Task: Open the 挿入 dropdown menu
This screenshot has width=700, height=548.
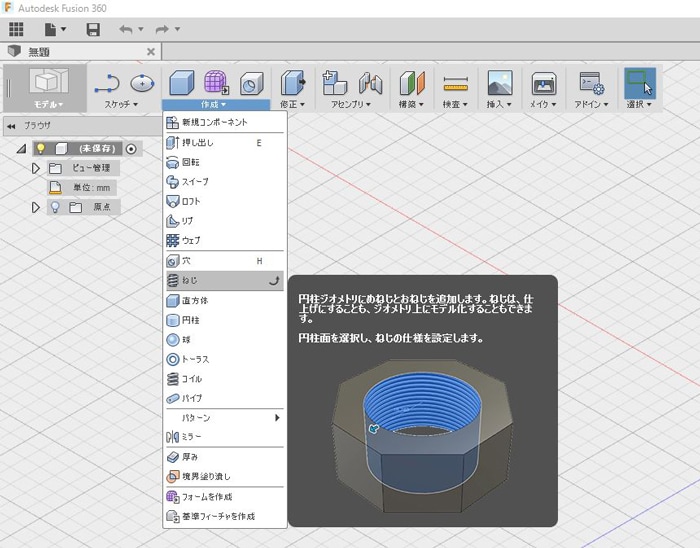Action: pyautogui.click(x=499, y=104)
